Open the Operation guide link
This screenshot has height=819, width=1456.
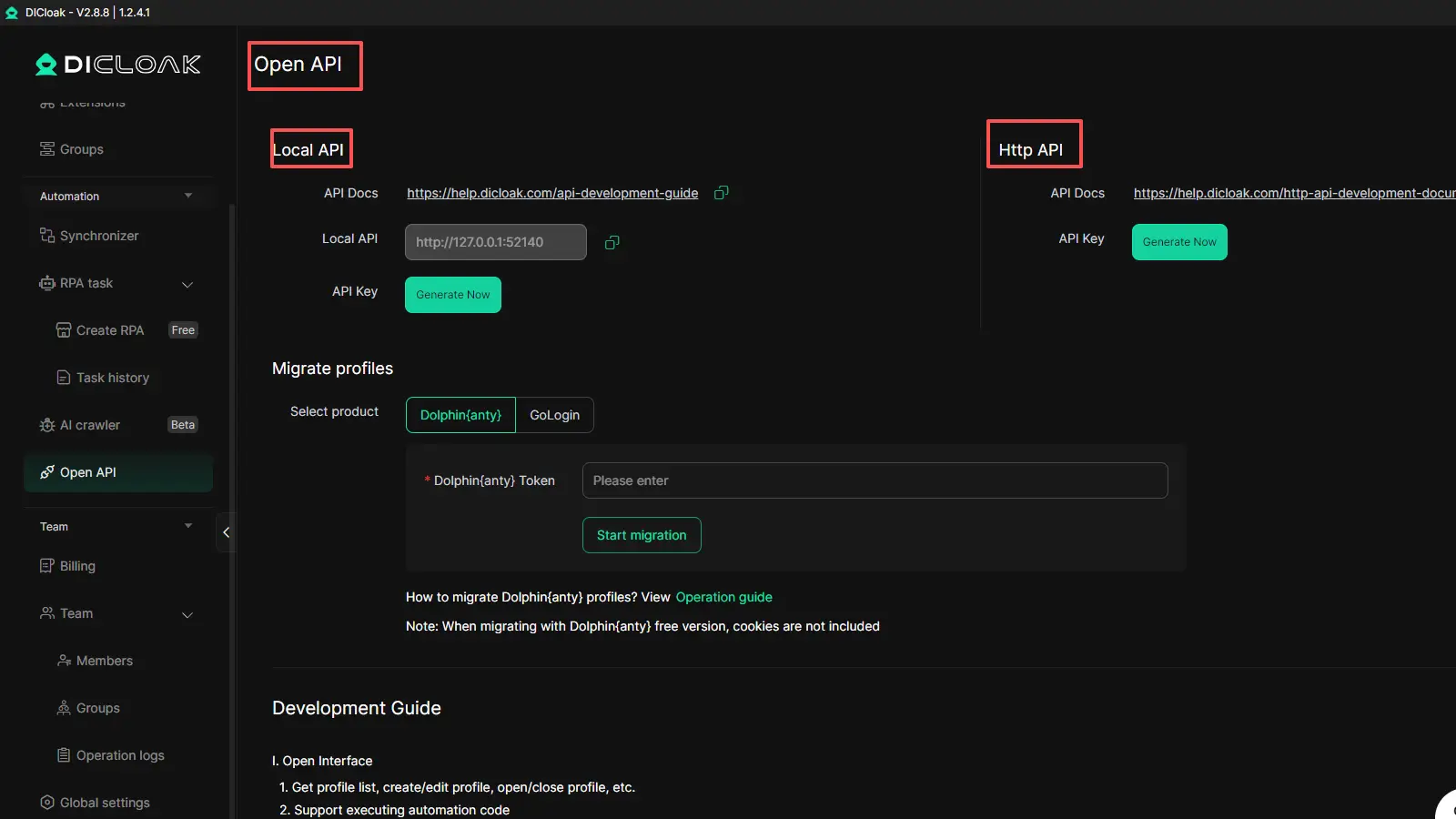coord(723,597)
